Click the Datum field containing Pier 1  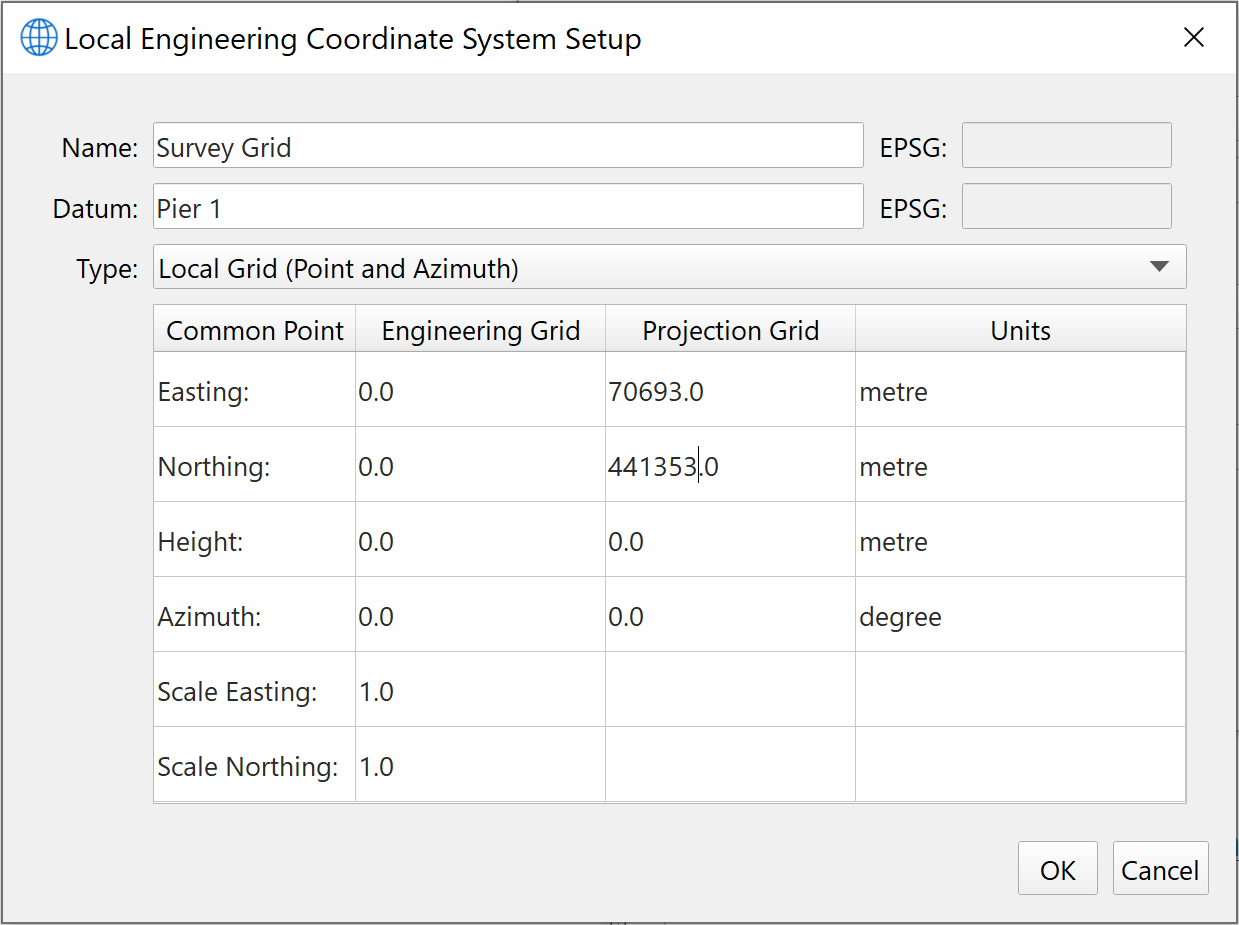(507, 207)
